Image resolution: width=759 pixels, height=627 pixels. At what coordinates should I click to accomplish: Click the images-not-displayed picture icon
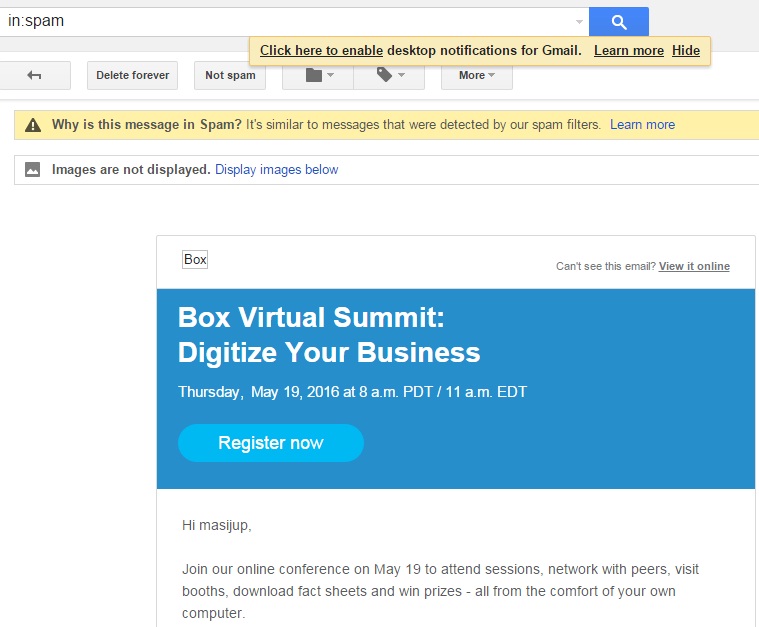(x=32, y=169)
